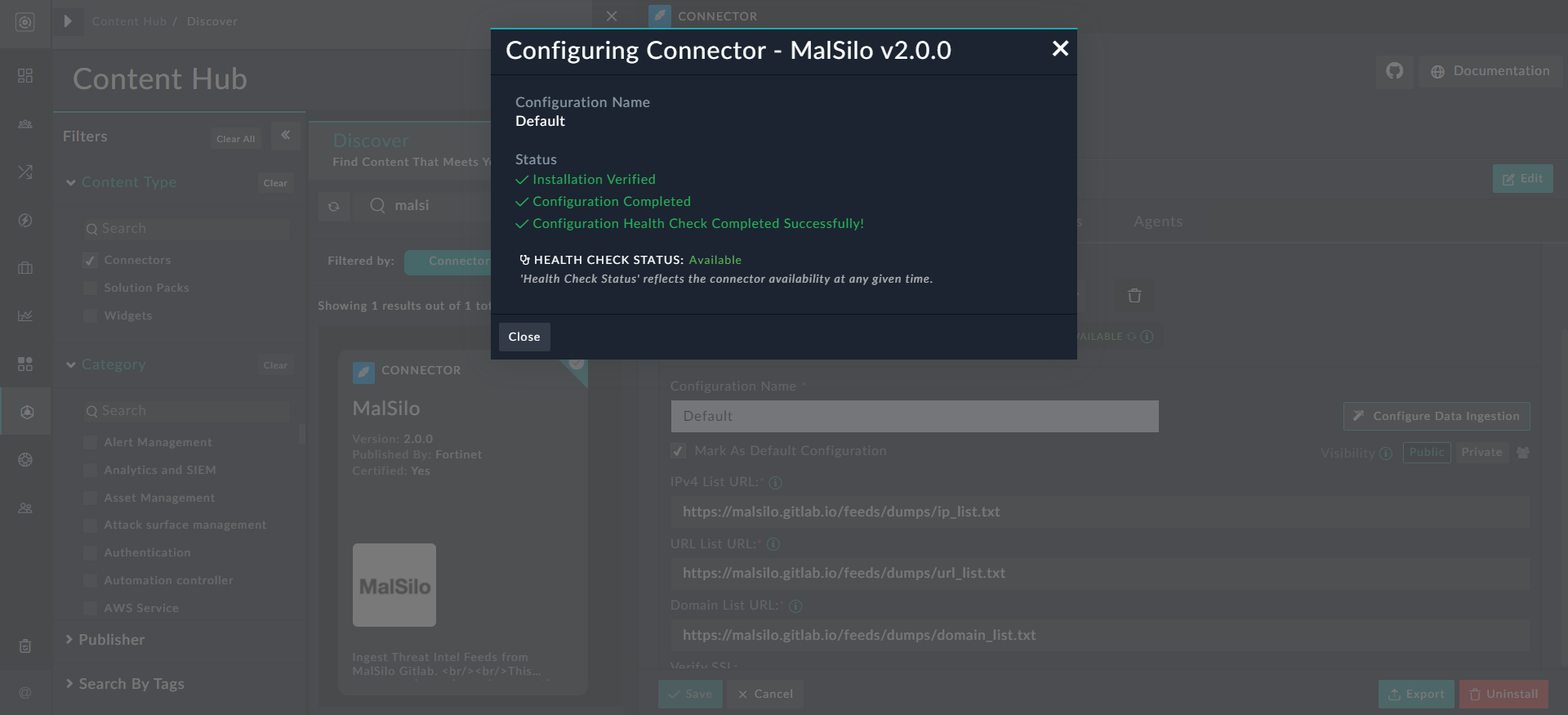Toggle Mark As Default Configuration checkbox
The width and height of the screenshot is (1568, 715).
(x=678, y=451)
